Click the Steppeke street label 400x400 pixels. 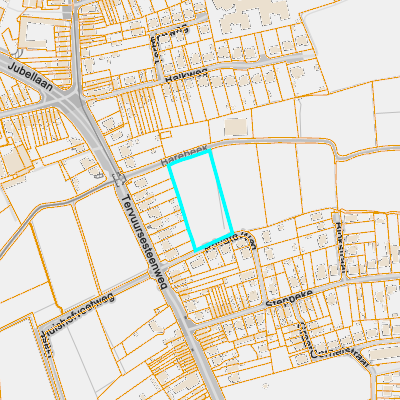290,298
